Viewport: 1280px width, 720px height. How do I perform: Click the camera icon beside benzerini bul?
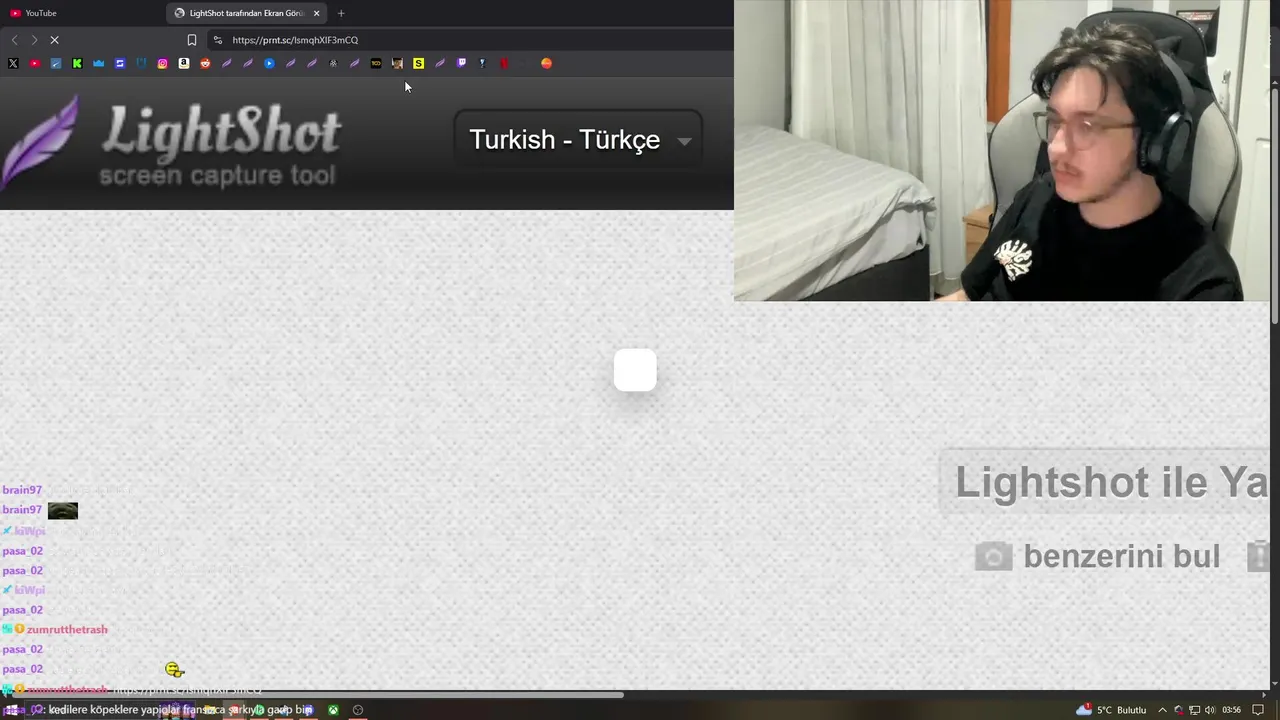[993, 557]
